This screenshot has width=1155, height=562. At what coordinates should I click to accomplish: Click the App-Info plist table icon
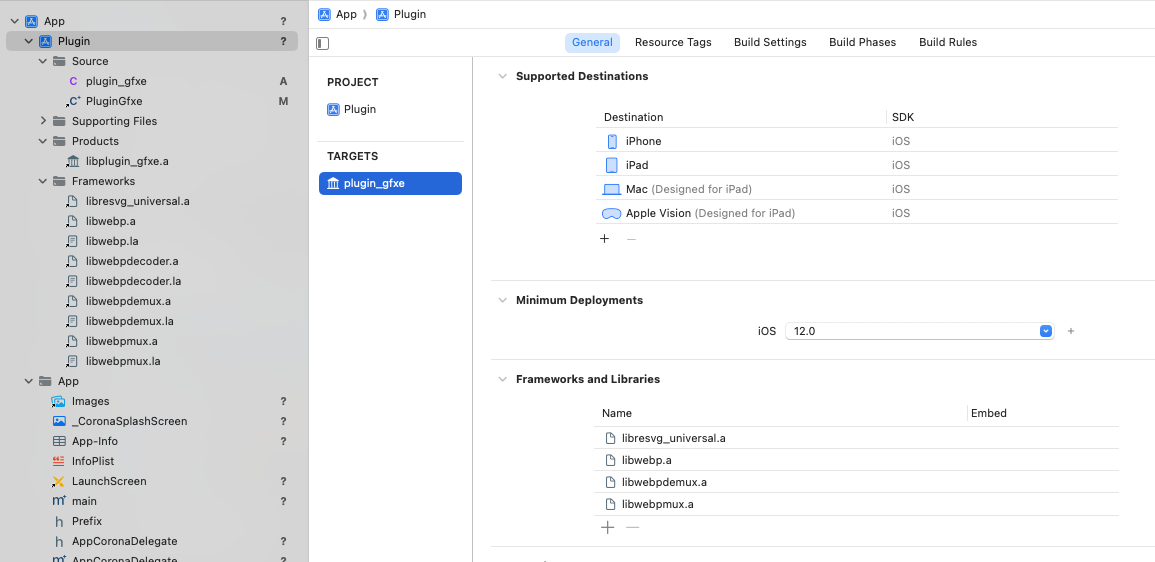tap(59, 441)
